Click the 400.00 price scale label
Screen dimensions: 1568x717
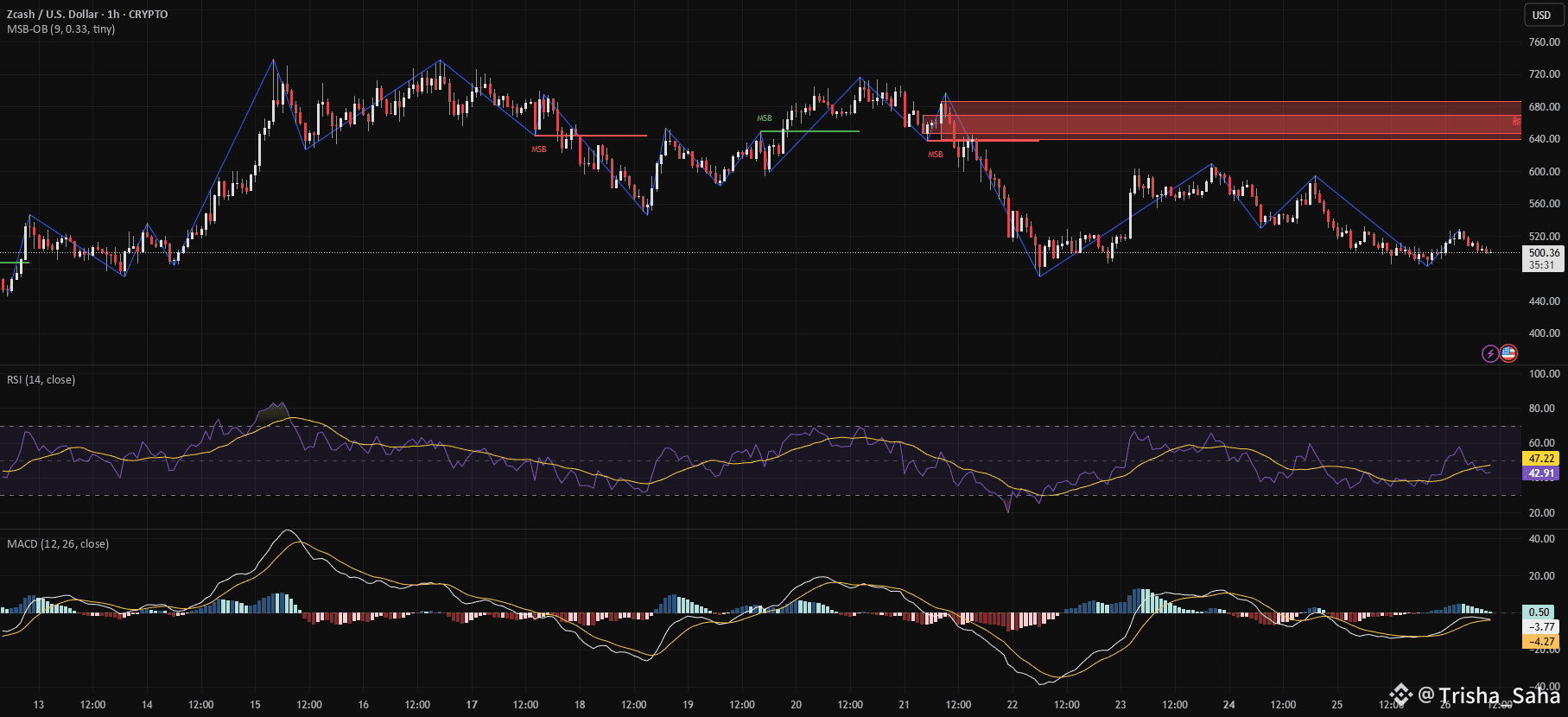pyautogui.click(x=1544, y=333)
